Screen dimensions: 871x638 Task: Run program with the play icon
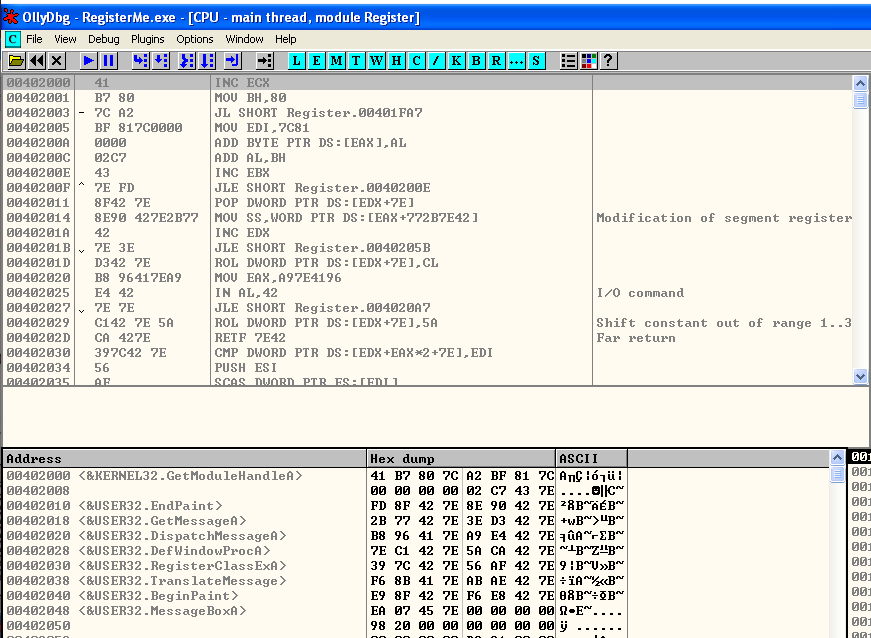point(88,61)
